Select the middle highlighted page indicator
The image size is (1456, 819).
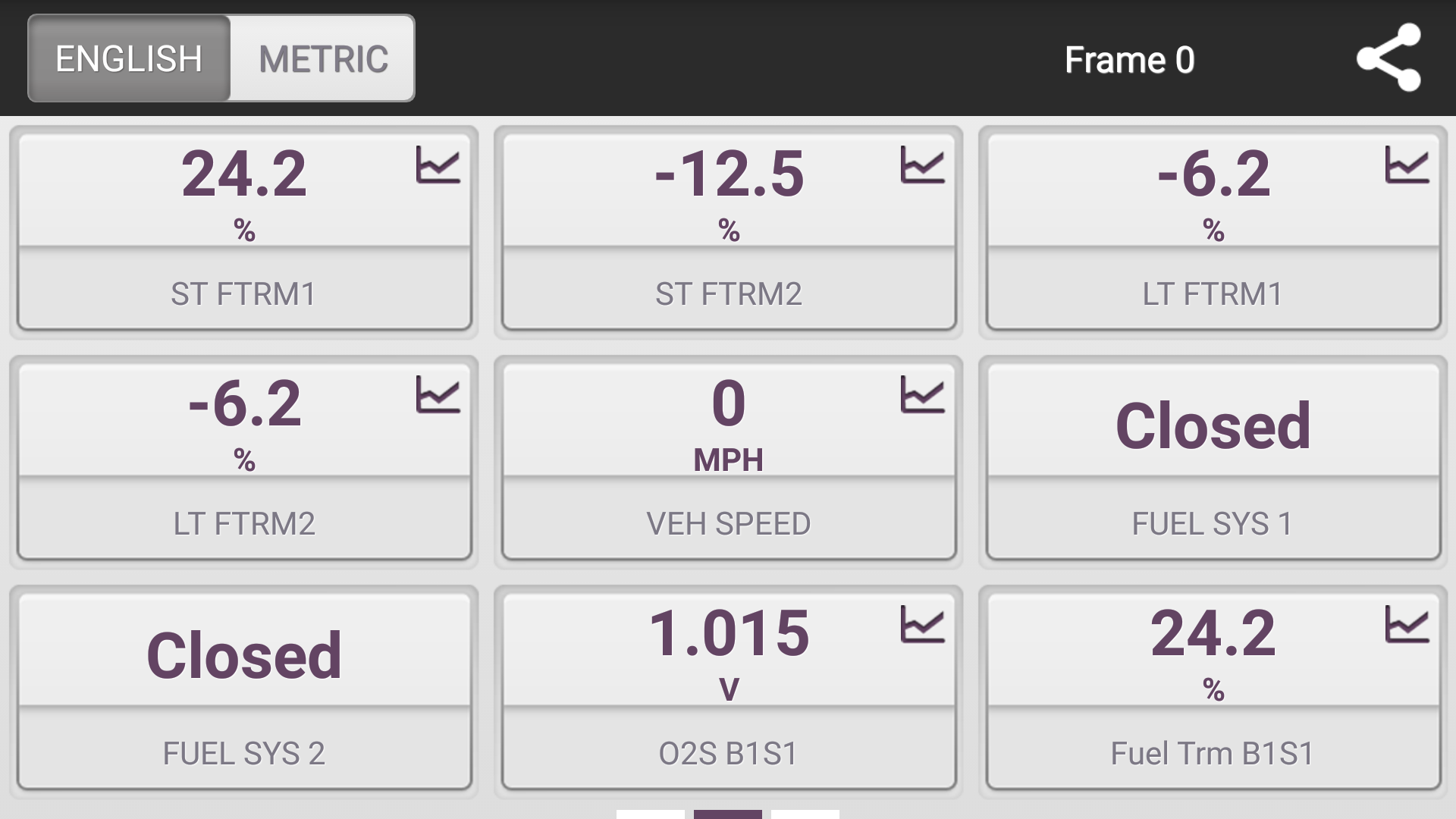728,814
